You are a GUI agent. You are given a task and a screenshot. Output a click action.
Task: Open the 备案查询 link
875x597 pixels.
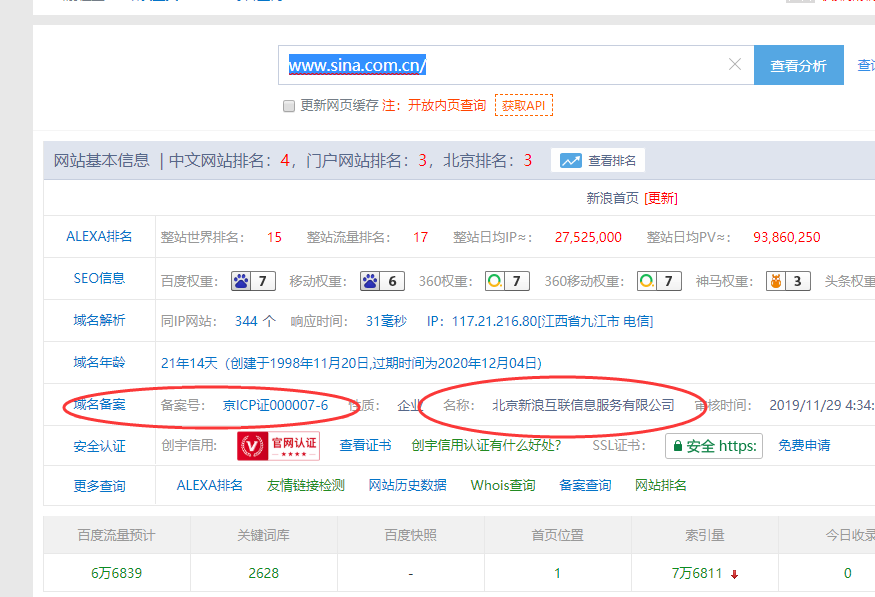[x=585, y=485]
